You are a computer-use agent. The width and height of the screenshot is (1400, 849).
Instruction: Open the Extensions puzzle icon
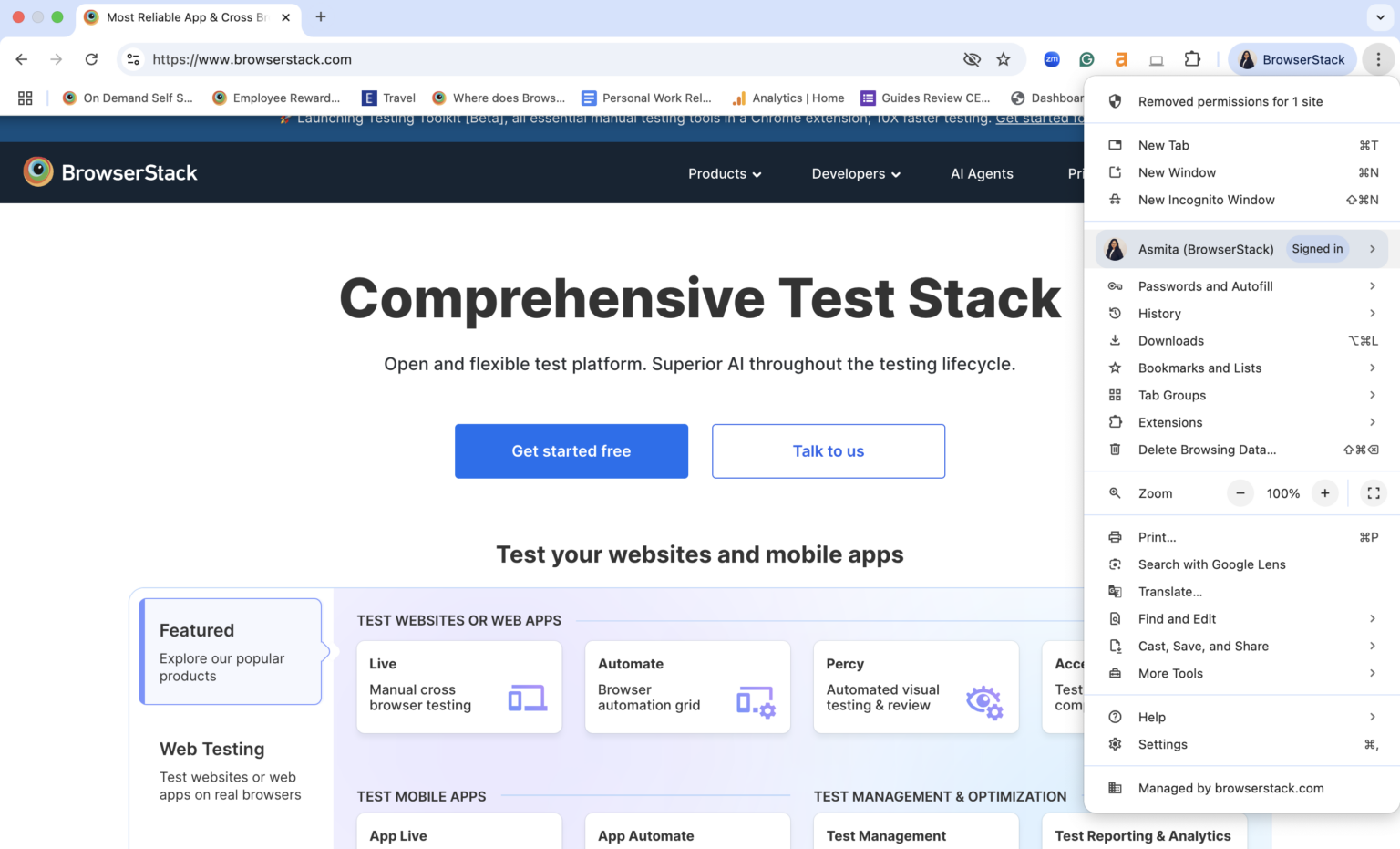(1192, 58)
